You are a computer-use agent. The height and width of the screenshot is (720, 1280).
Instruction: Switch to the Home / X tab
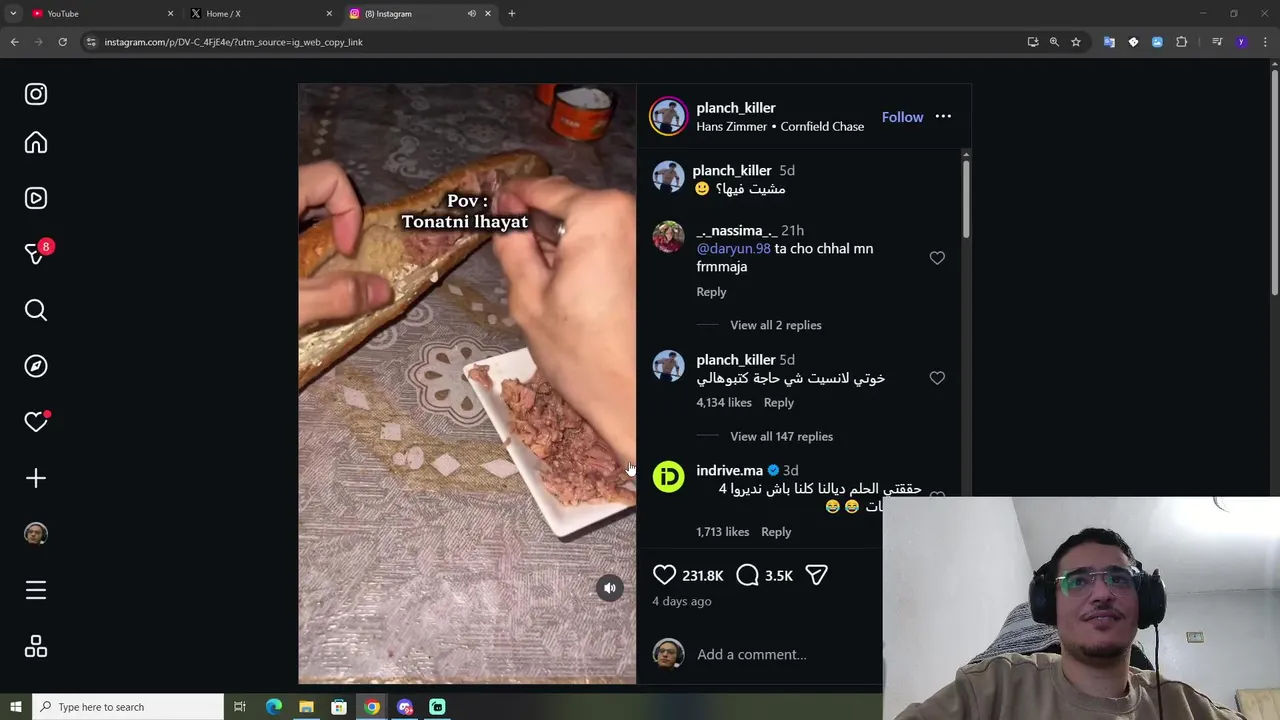pyautogui.click(x=262, y=14)
